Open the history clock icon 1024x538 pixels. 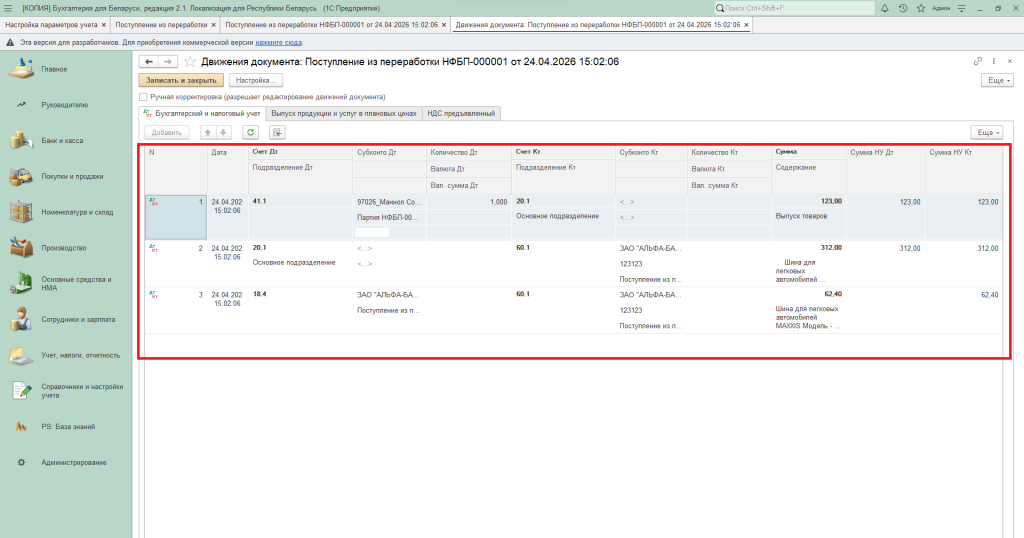point(903,8)
